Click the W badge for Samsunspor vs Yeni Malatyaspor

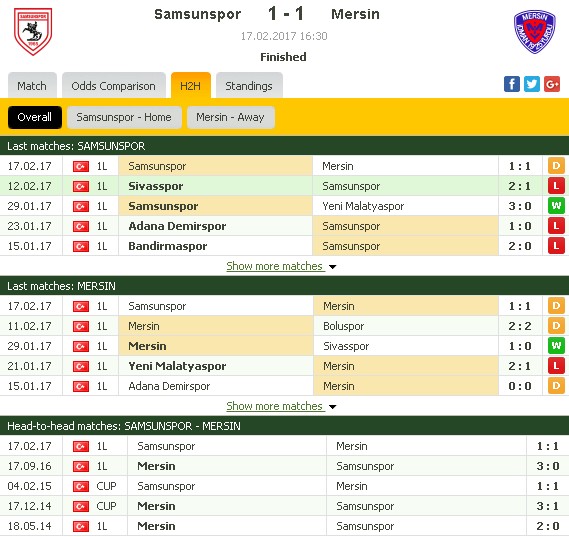tap(556, 206)
